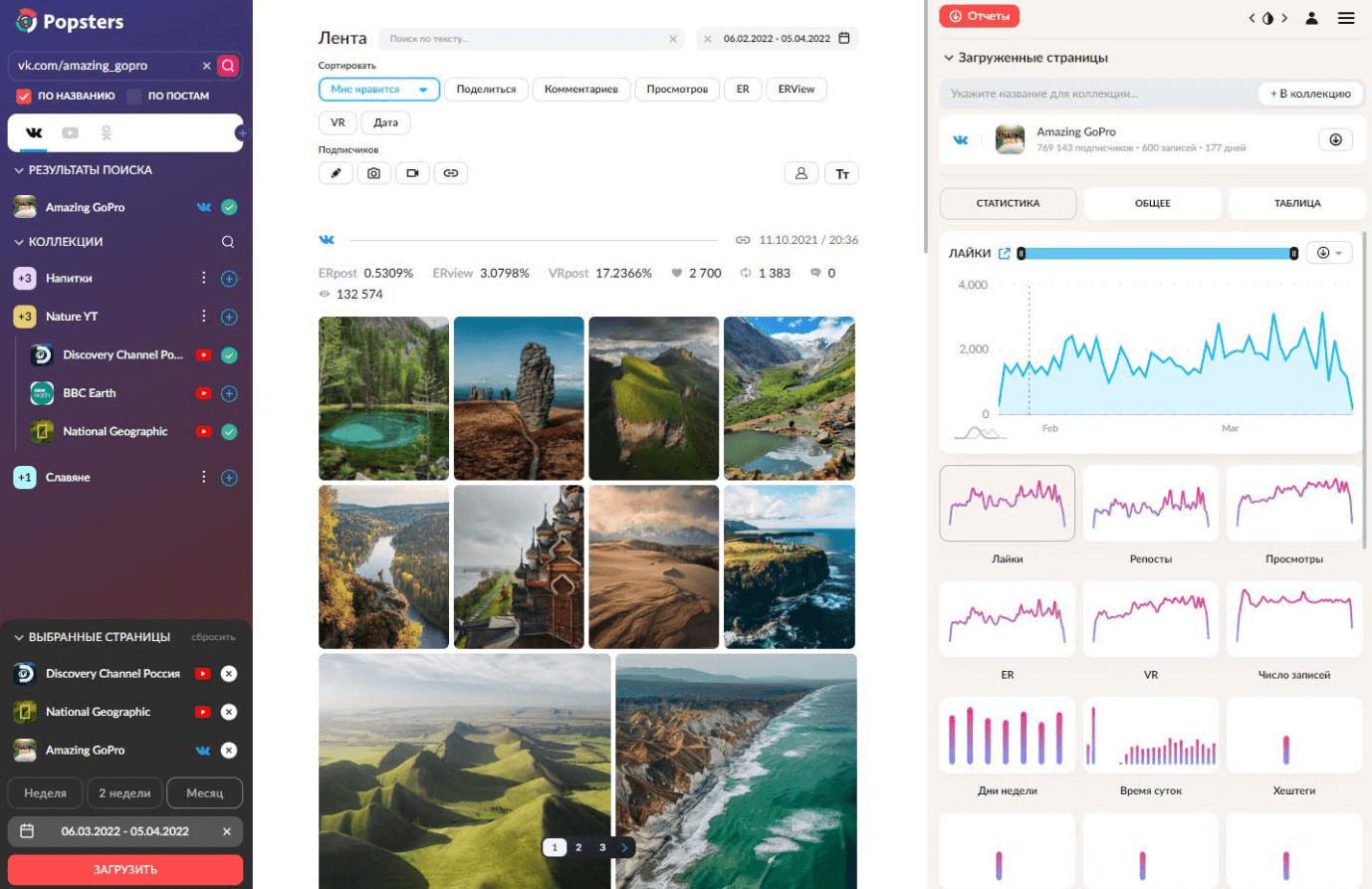1372x889 pixels.
Task: Open the options menu for Nature YT
Action: point(203,316)
